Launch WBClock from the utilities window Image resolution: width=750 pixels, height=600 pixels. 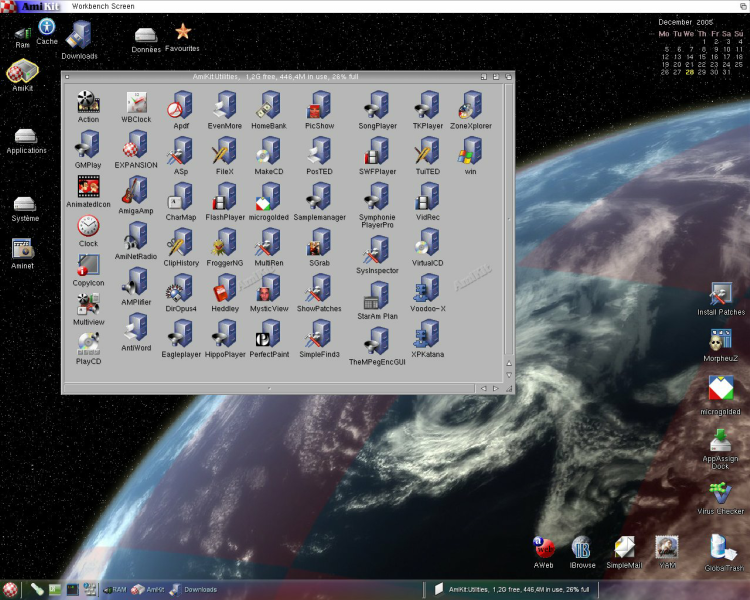[x=137, y=102]
